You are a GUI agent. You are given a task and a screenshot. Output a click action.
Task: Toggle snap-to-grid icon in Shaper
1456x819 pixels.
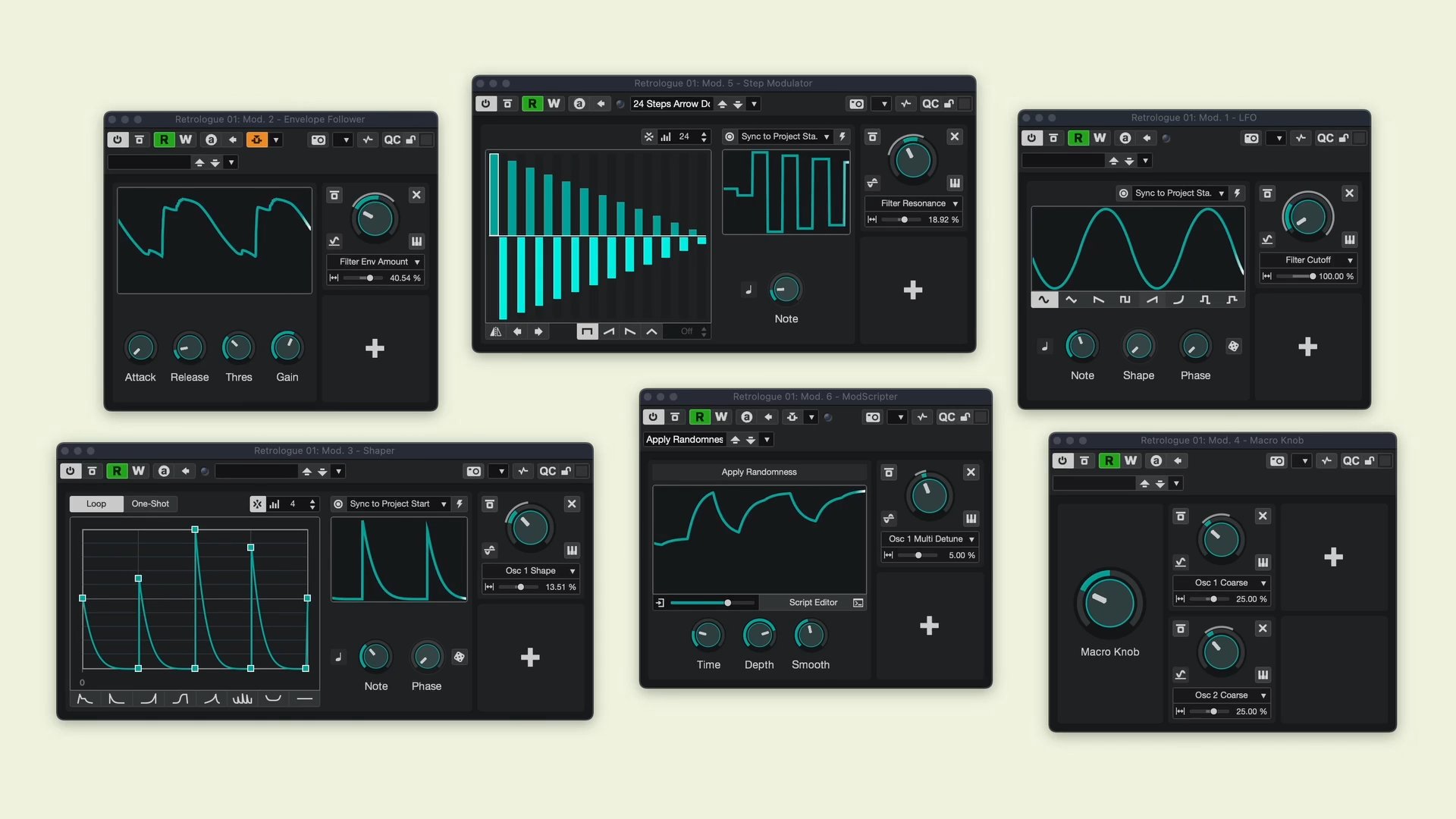tap(257, 504)
